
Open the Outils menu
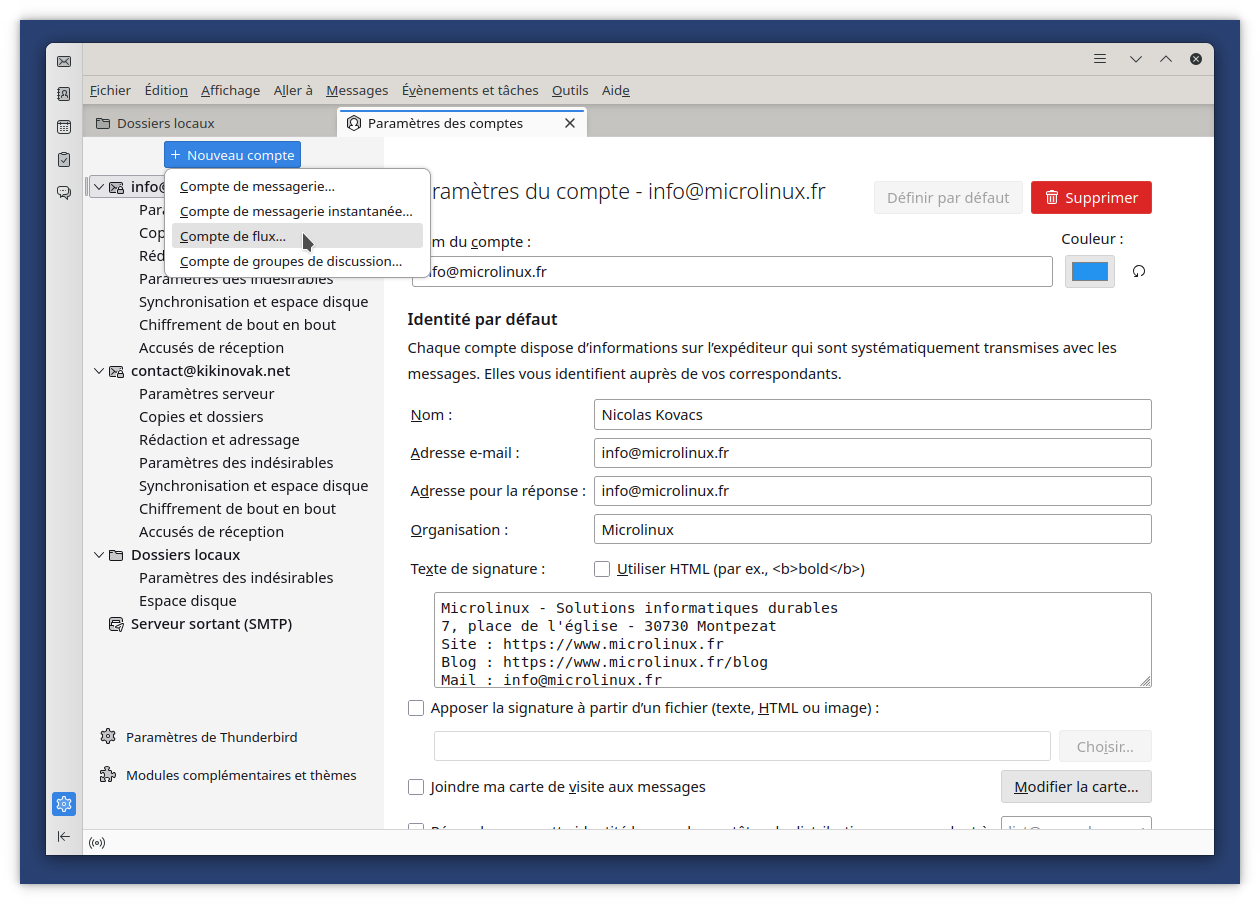coord(570,90)
